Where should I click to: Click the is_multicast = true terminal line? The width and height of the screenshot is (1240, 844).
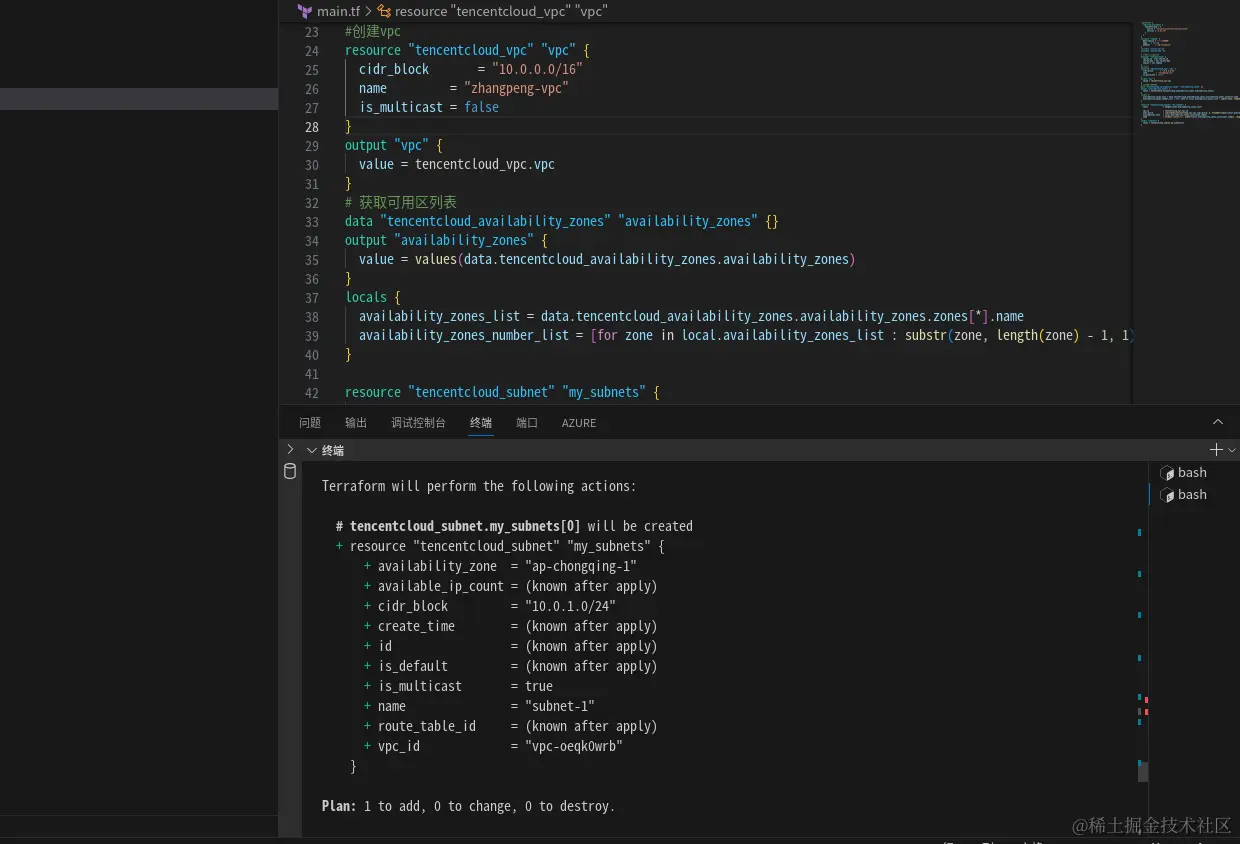(458, 687)
